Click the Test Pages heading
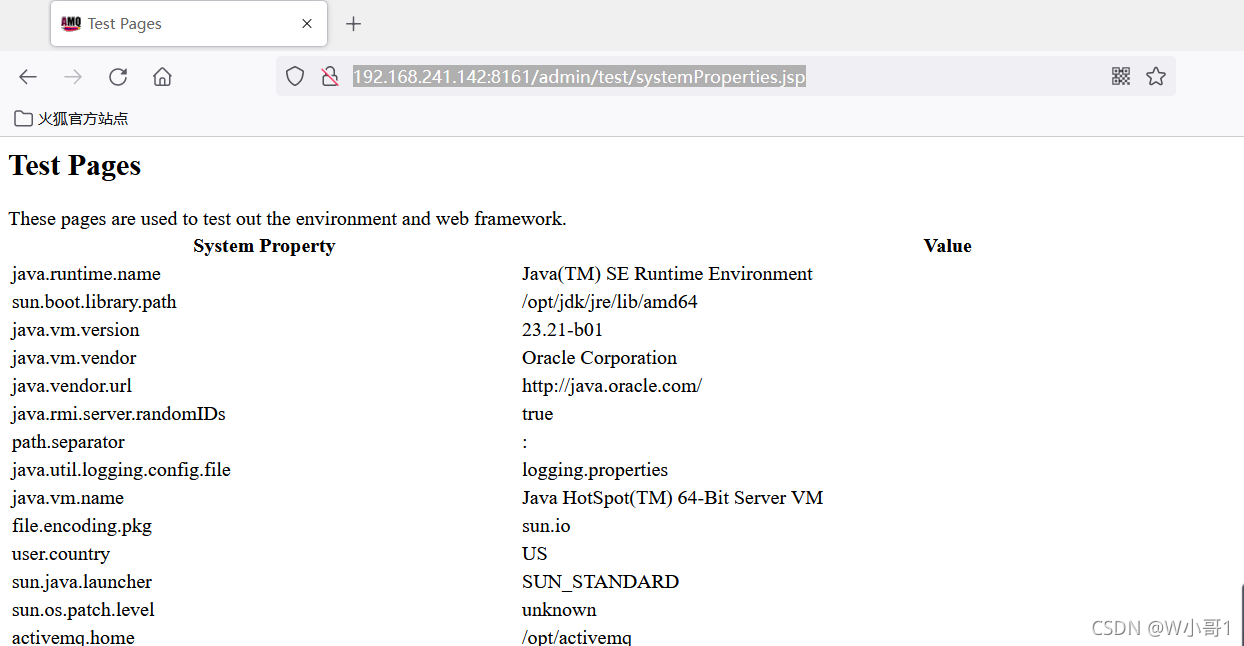 click(x=75, y=166)
